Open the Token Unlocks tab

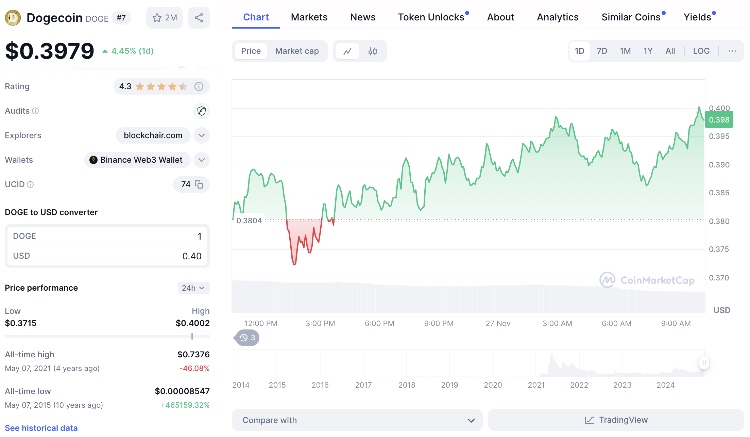click(433, 17)
